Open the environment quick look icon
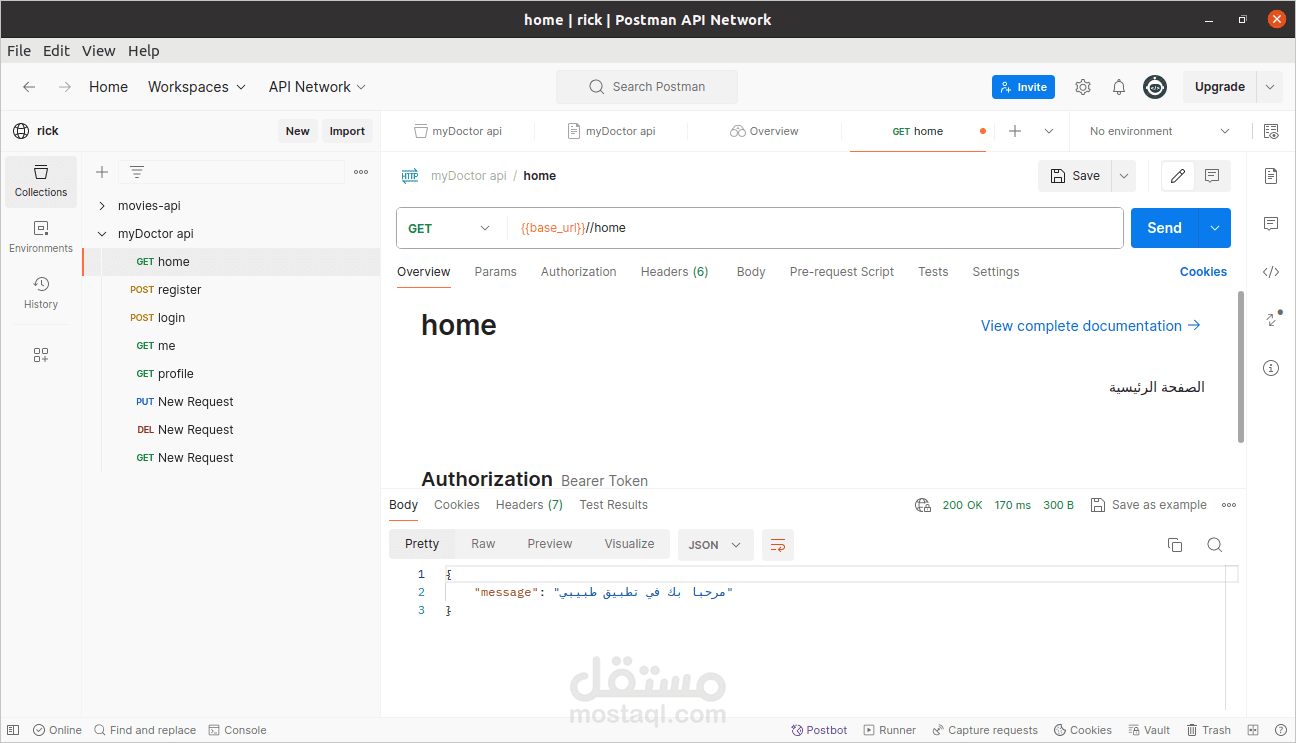 click(x=1271, y=131)
